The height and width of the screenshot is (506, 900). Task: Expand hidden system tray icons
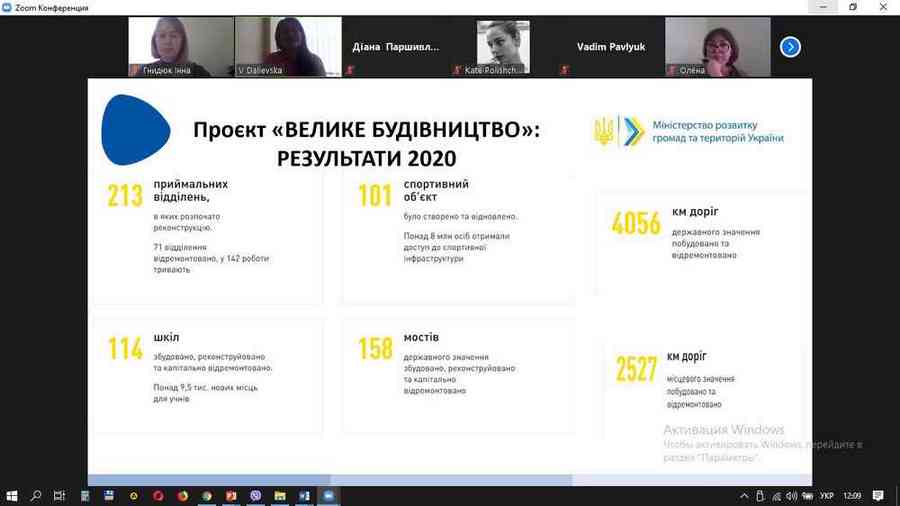pyautogui.click(x=744, y=495)
